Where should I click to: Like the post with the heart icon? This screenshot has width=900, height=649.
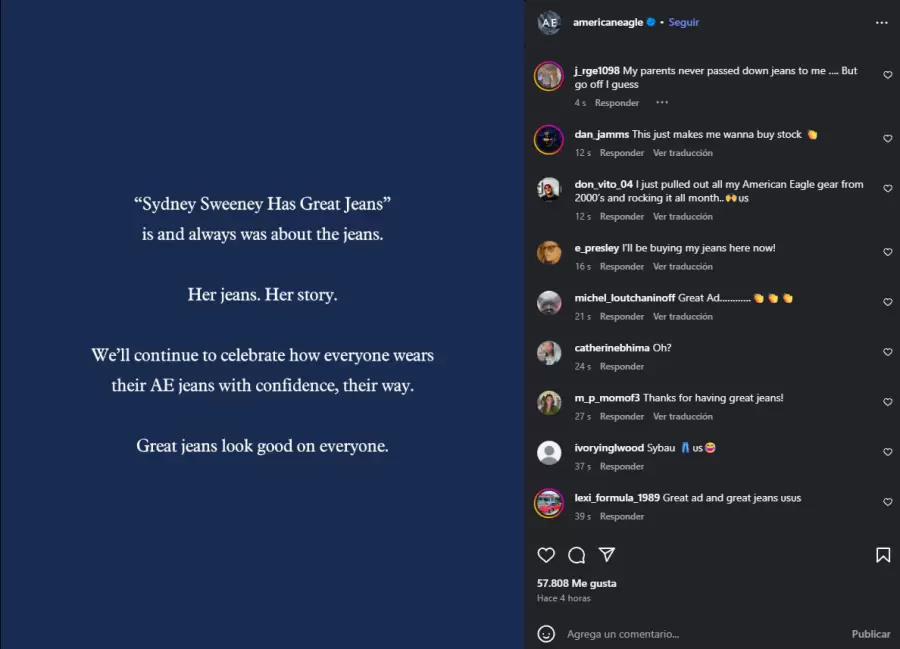[x=546, y=555]
